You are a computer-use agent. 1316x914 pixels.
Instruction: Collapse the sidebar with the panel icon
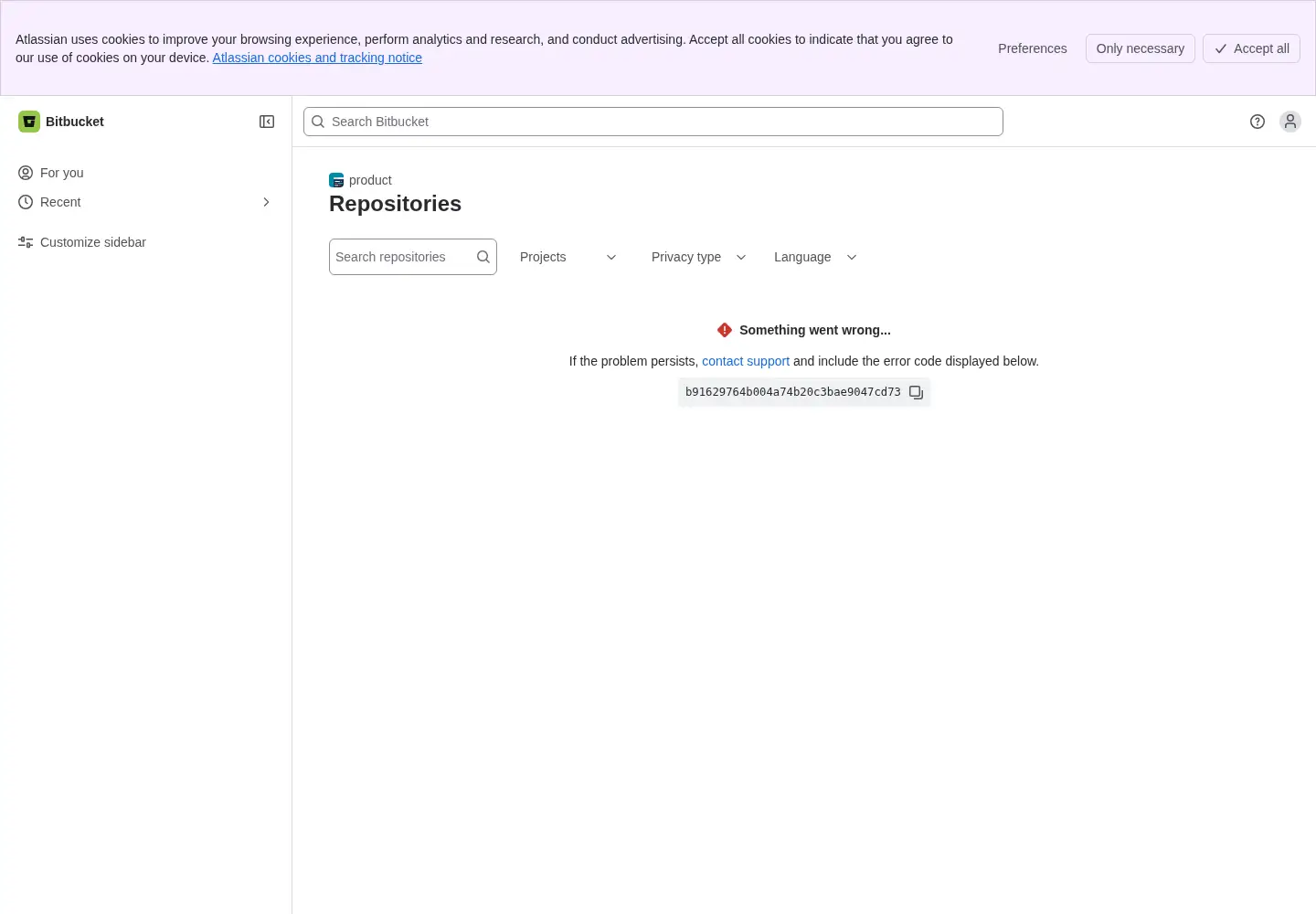point(267,122)
